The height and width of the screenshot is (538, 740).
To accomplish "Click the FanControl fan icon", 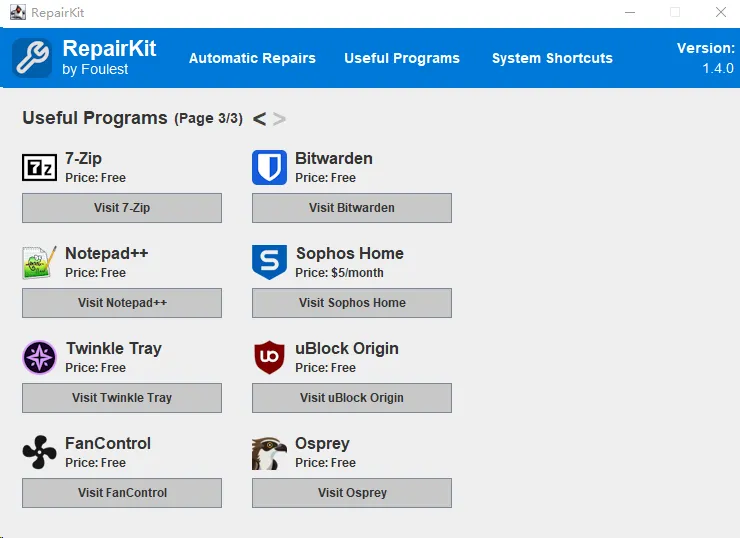I will (40, 452).
